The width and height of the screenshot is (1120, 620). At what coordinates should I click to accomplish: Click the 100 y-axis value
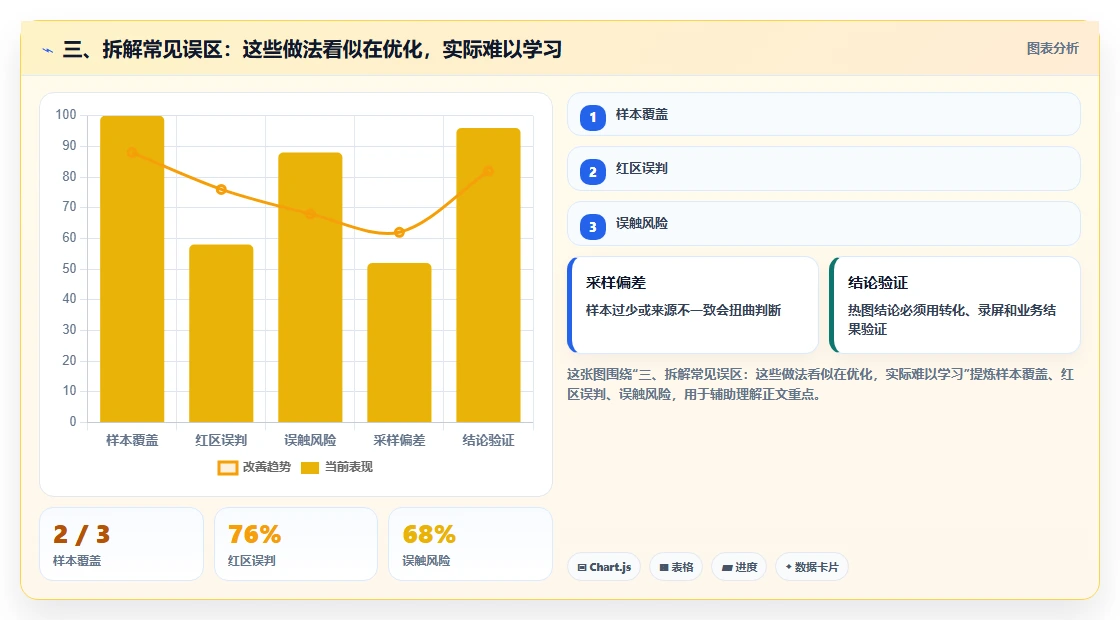click(x=66, y=114)
